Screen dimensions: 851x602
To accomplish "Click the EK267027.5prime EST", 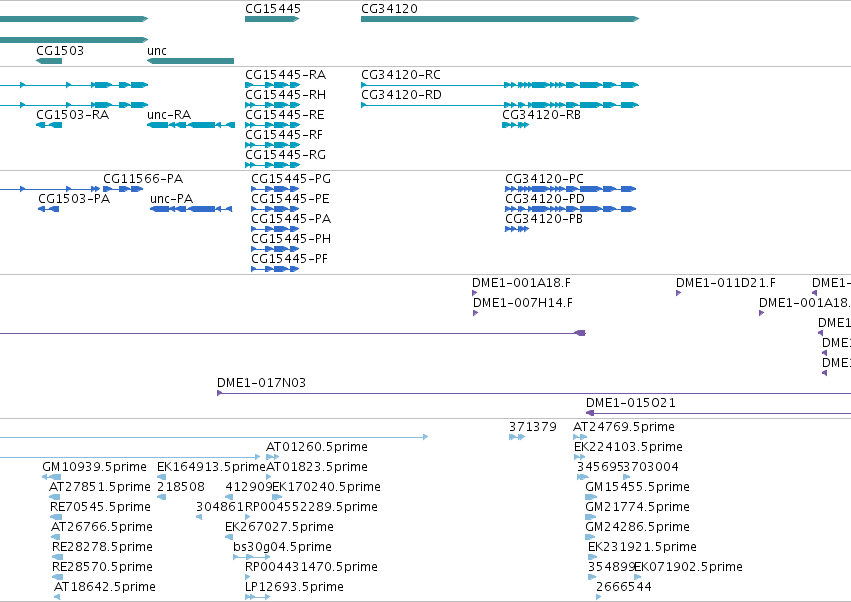I will click(230, 537).
